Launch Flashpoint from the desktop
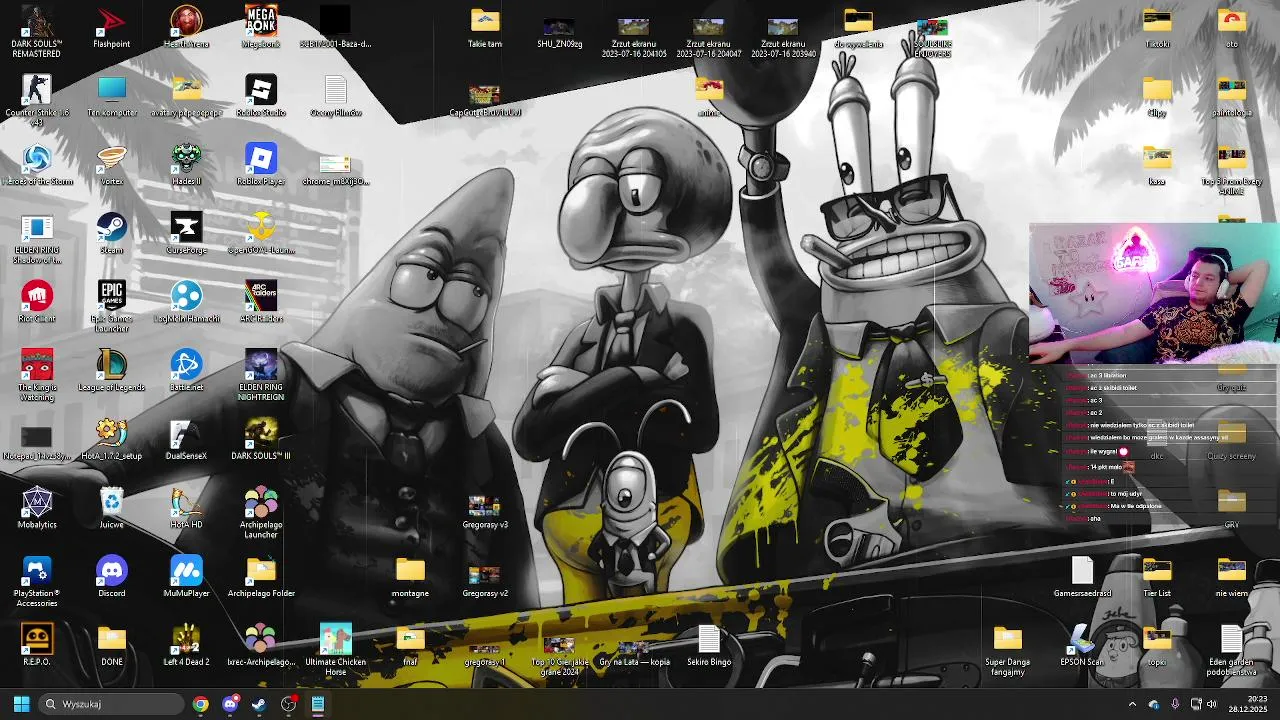Viewport: 1280px width, 720px height. pyautogui.click(x=111, y=27)
